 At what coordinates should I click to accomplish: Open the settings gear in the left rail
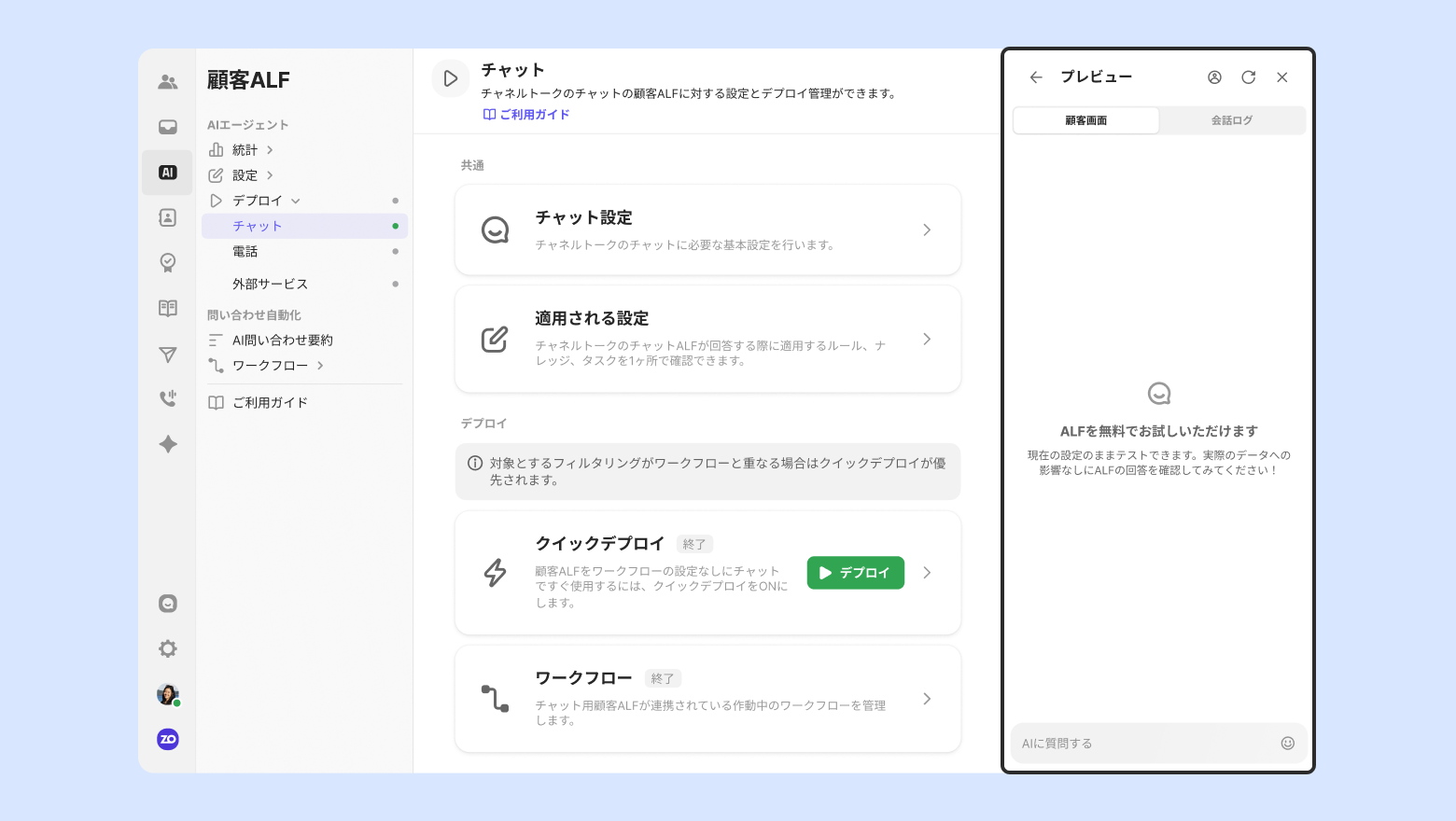pos(168,648)
